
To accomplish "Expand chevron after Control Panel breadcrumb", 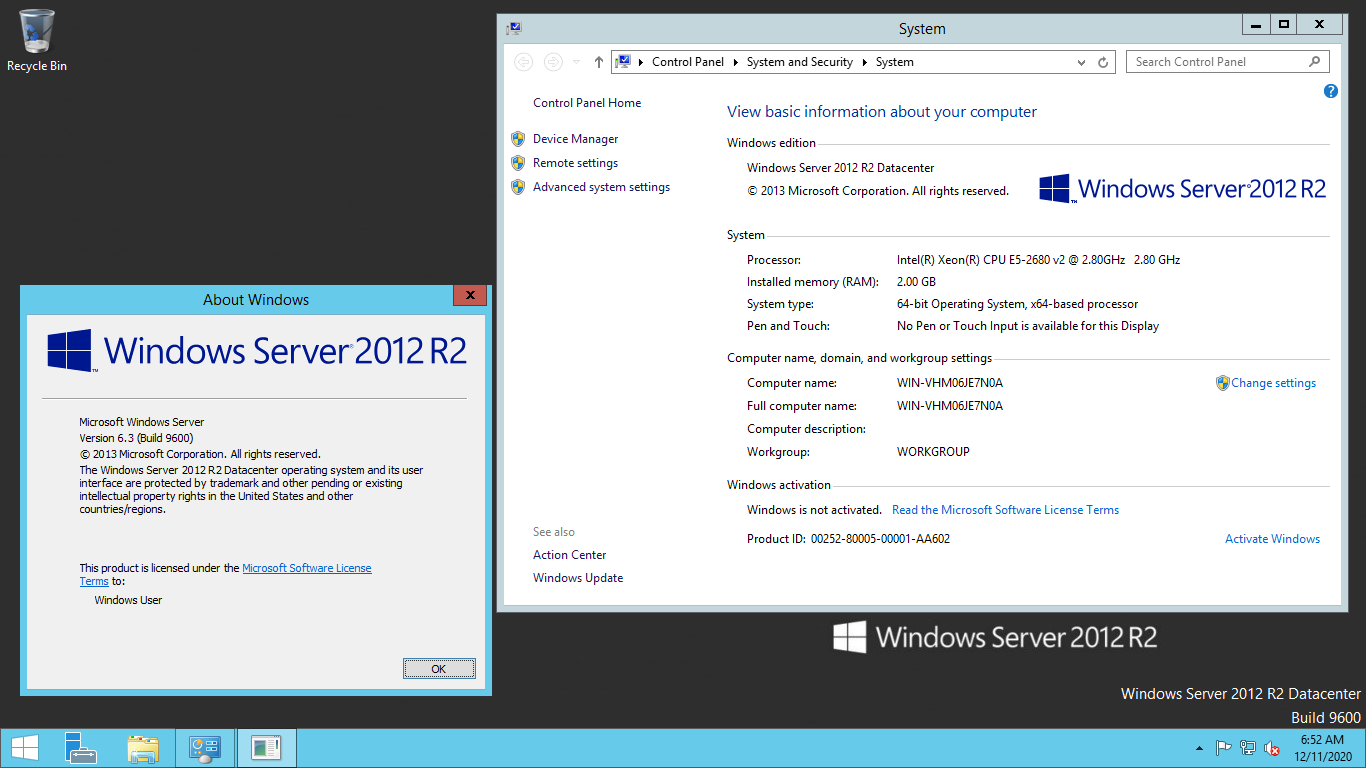I will tap(735, 62).
